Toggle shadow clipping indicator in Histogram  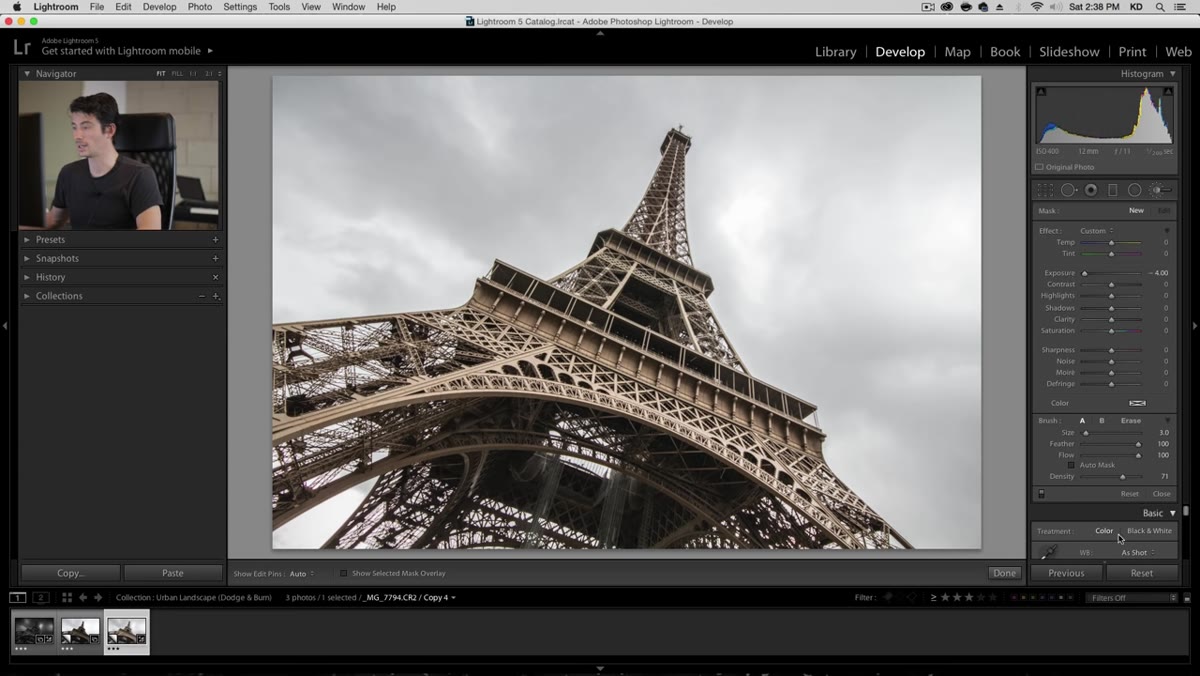(1041, 92)
